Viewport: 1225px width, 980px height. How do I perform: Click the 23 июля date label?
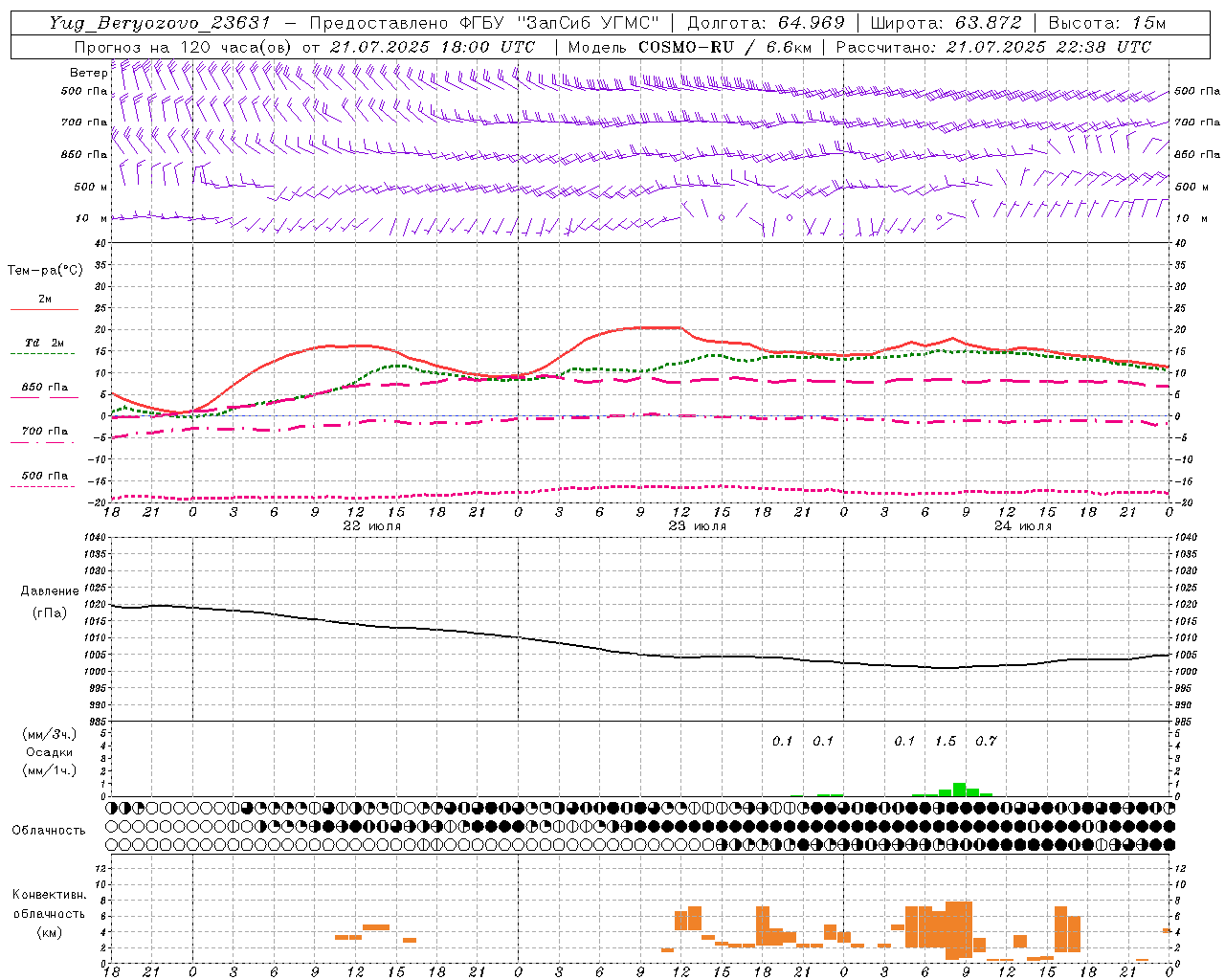698,526
